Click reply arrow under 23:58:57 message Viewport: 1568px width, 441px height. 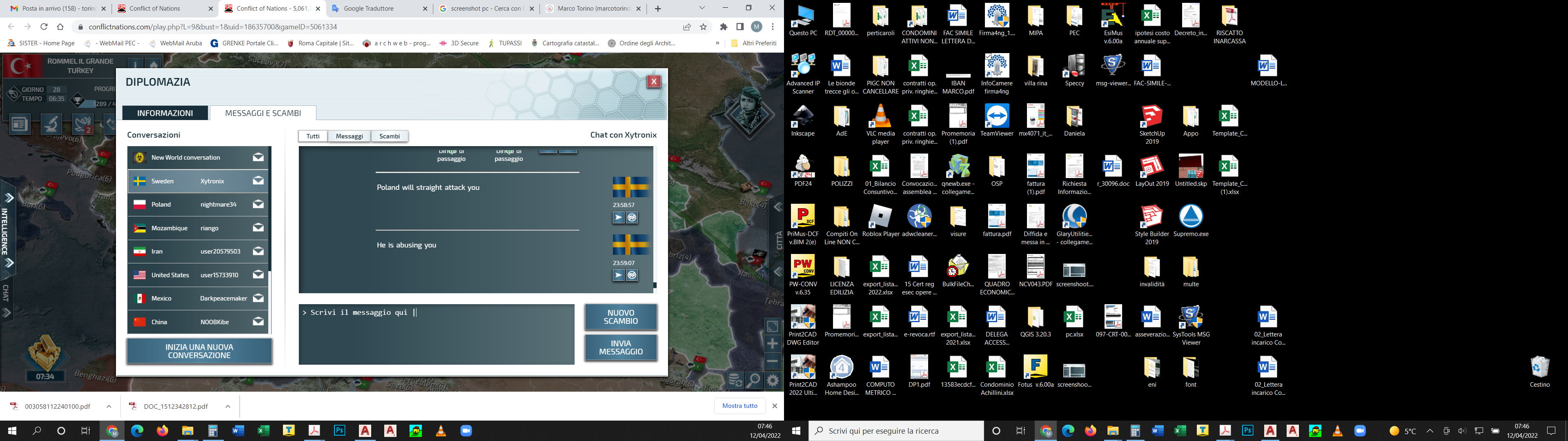point(619,218)
